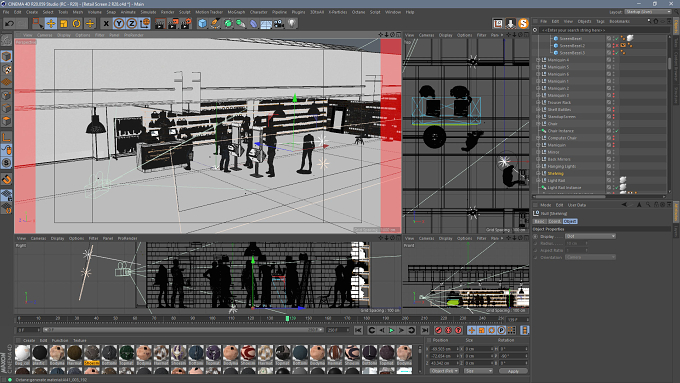Play animation forward
The image size is (680, 383).
pyautogui.click(x=391, y=331)
